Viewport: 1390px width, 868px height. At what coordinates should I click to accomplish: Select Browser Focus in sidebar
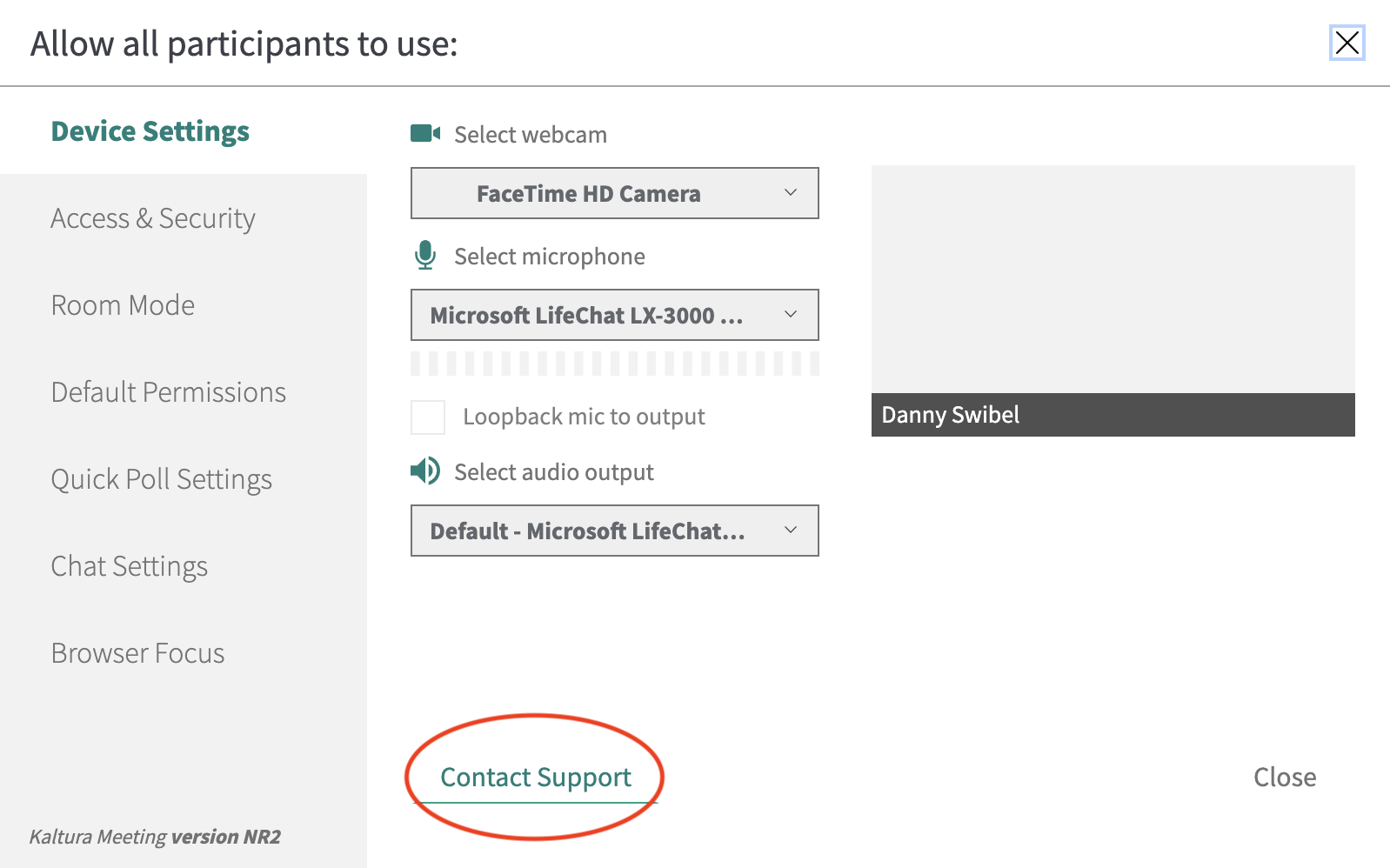(x=137, y=653)
